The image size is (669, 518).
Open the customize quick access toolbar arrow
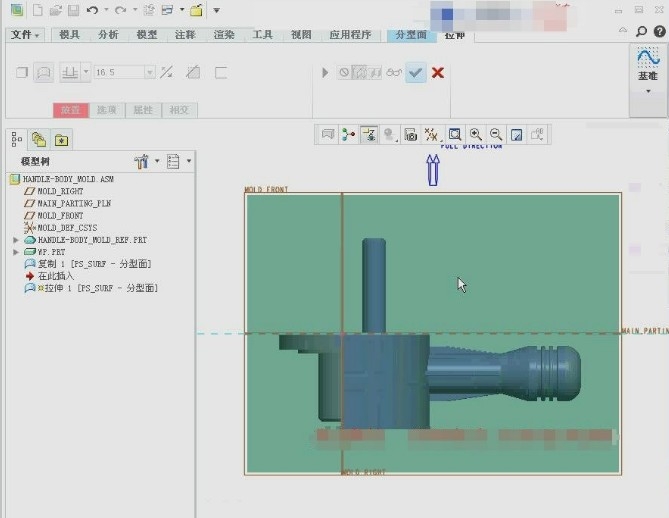[217, 10]
